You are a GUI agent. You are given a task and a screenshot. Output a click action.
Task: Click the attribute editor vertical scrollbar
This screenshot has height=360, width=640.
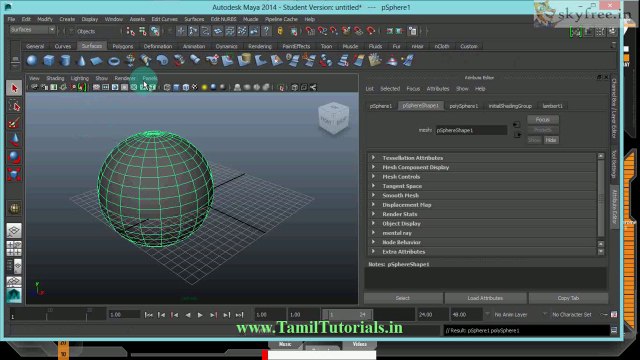tap(601, 198)
